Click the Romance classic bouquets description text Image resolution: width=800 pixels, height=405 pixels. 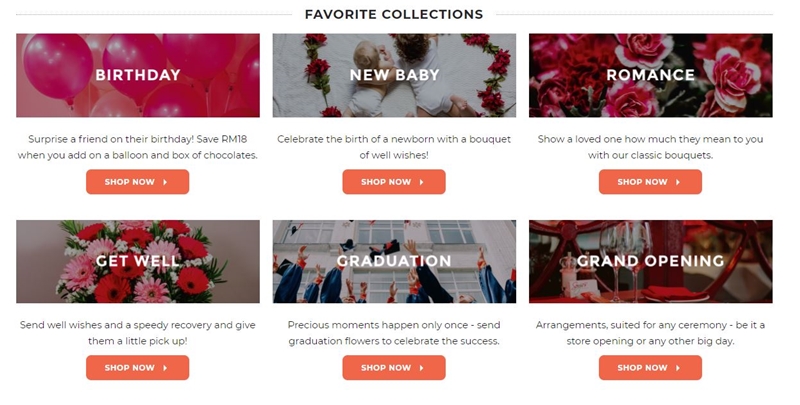point(650,147)
